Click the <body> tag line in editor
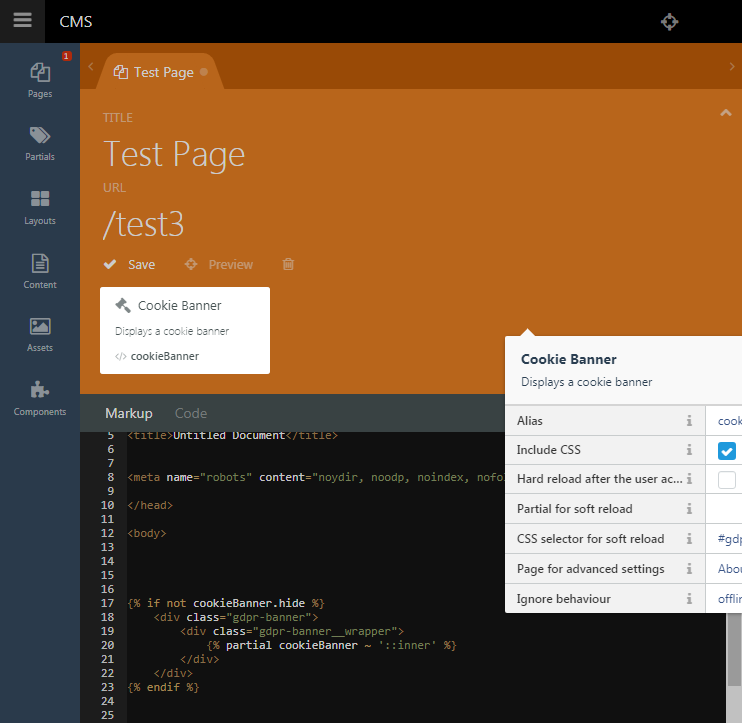The width and height of the screenshot is (742, 723). 147,533
